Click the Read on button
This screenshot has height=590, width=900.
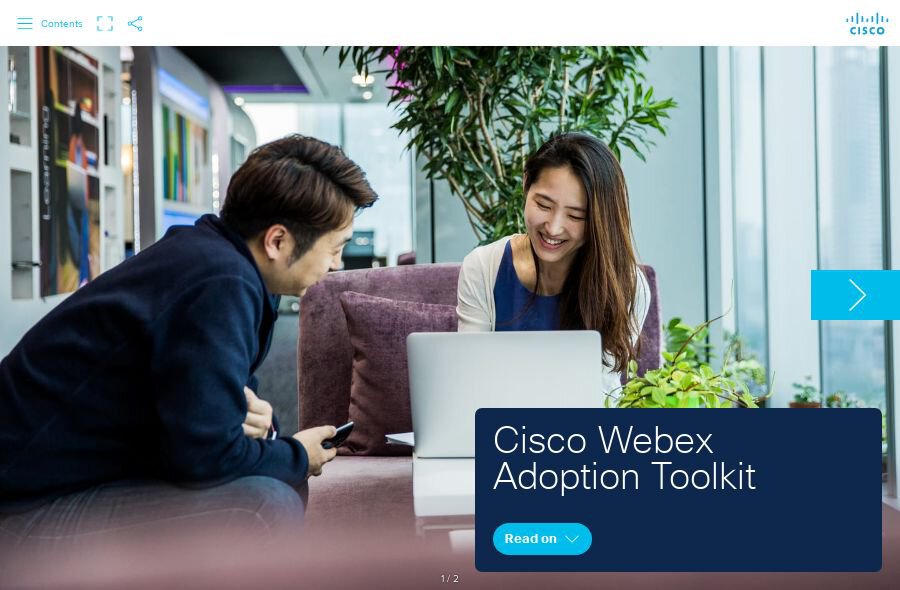(x=542, y=539)
